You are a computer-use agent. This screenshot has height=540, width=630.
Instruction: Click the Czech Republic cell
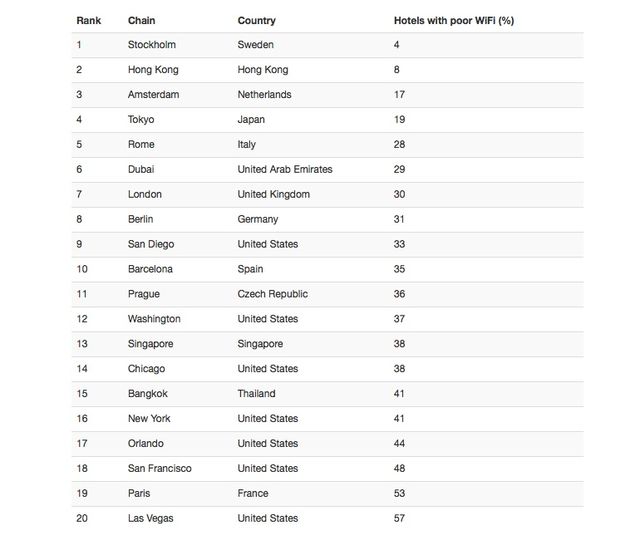pos(272,294)
